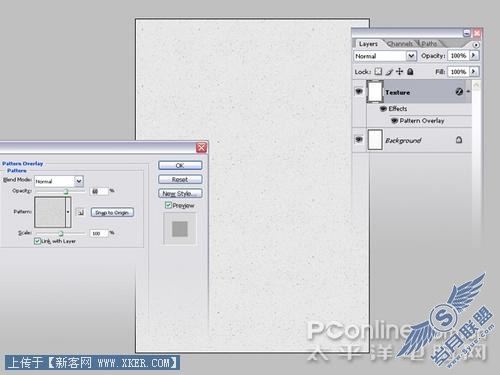The image size is (500, 375).
Task: Collapse the Texture layer effects list
Action: click(x=468, y=91)
